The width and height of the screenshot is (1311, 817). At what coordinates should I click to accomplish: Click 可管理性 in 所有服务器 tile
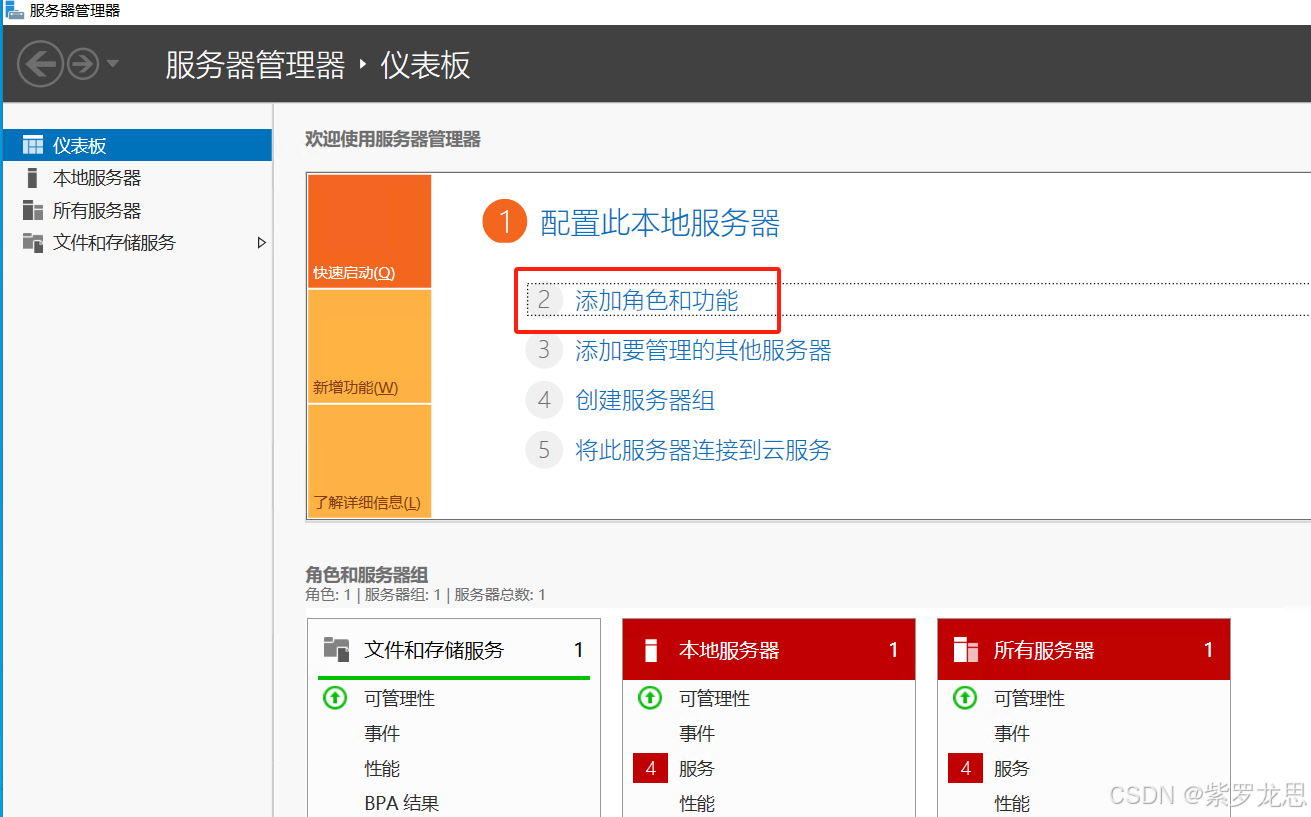[x=1029, y=698]
